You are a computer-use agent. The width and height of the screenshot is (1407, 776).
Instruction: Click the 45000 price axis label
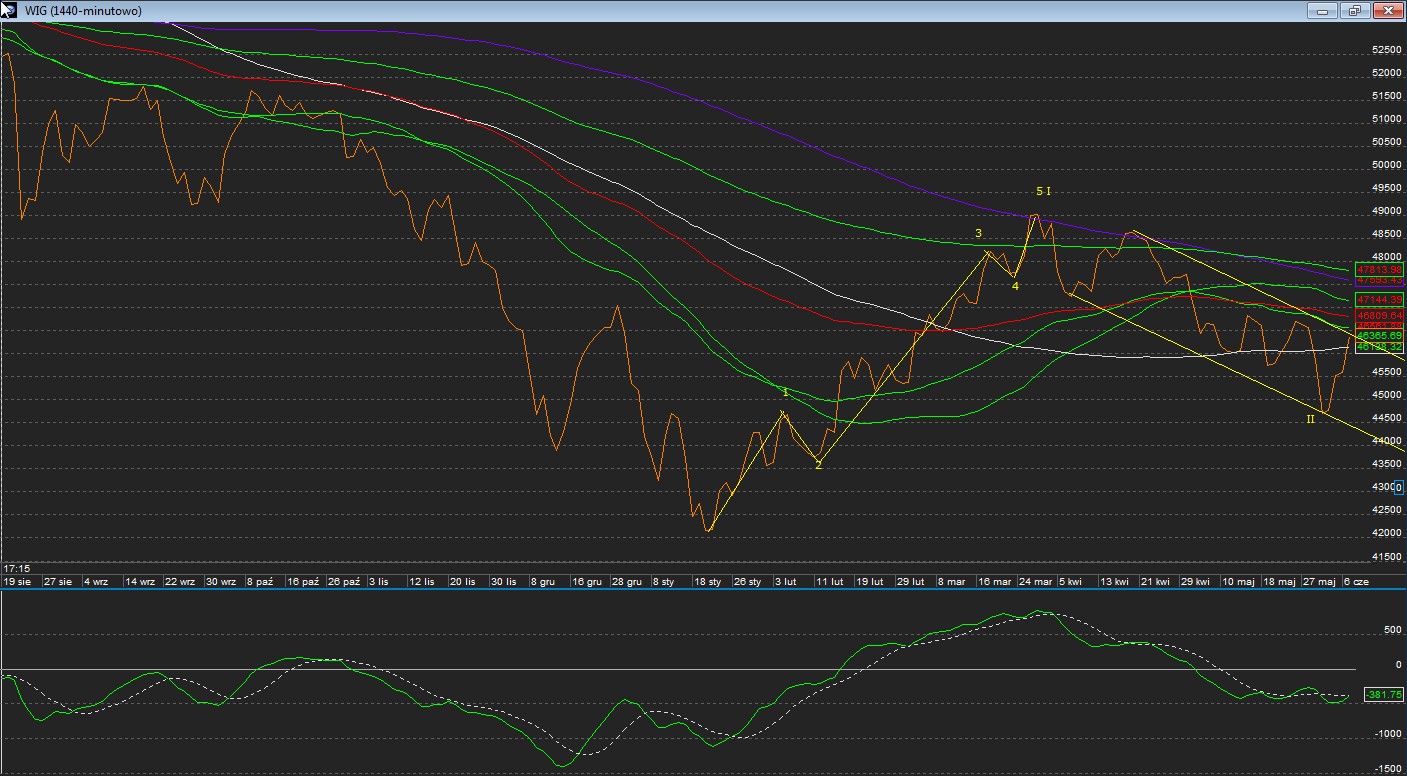(1386, 395)
